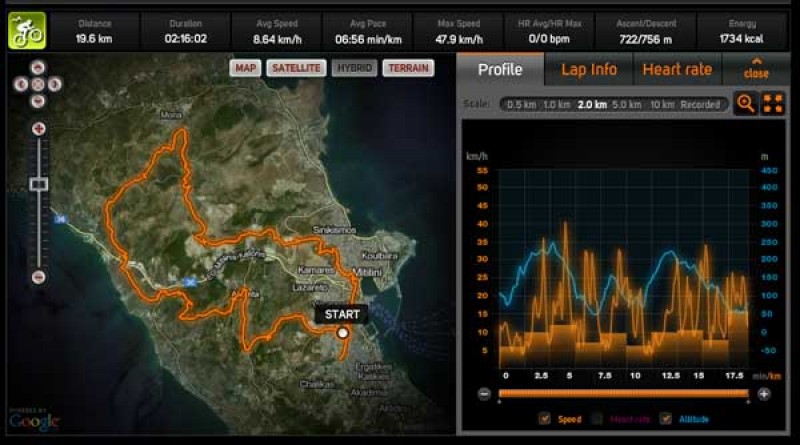
Task: Click the Distance 19.6 km stat
Action: pos(94,31)
